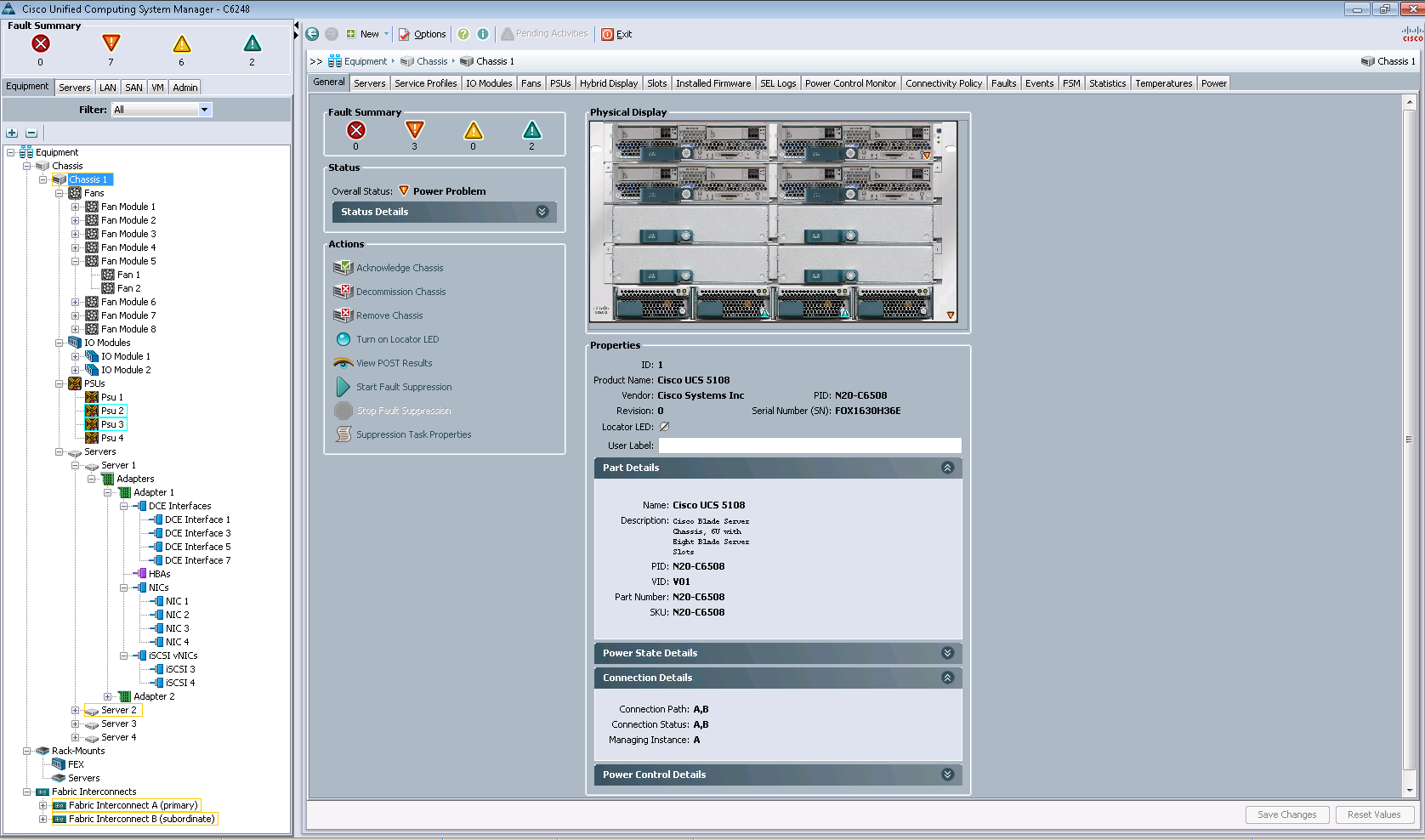Open the Temperatures tab
The height and width of the screenshot is (840, 1425).
(x=1163, y=83)
